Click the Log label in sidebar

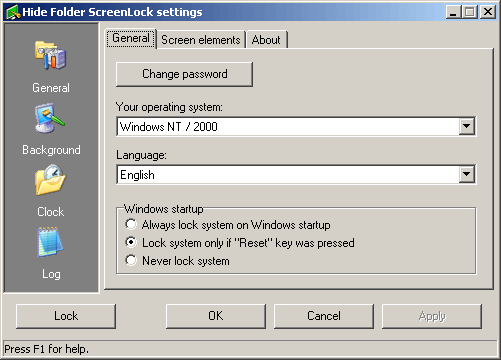51,274
